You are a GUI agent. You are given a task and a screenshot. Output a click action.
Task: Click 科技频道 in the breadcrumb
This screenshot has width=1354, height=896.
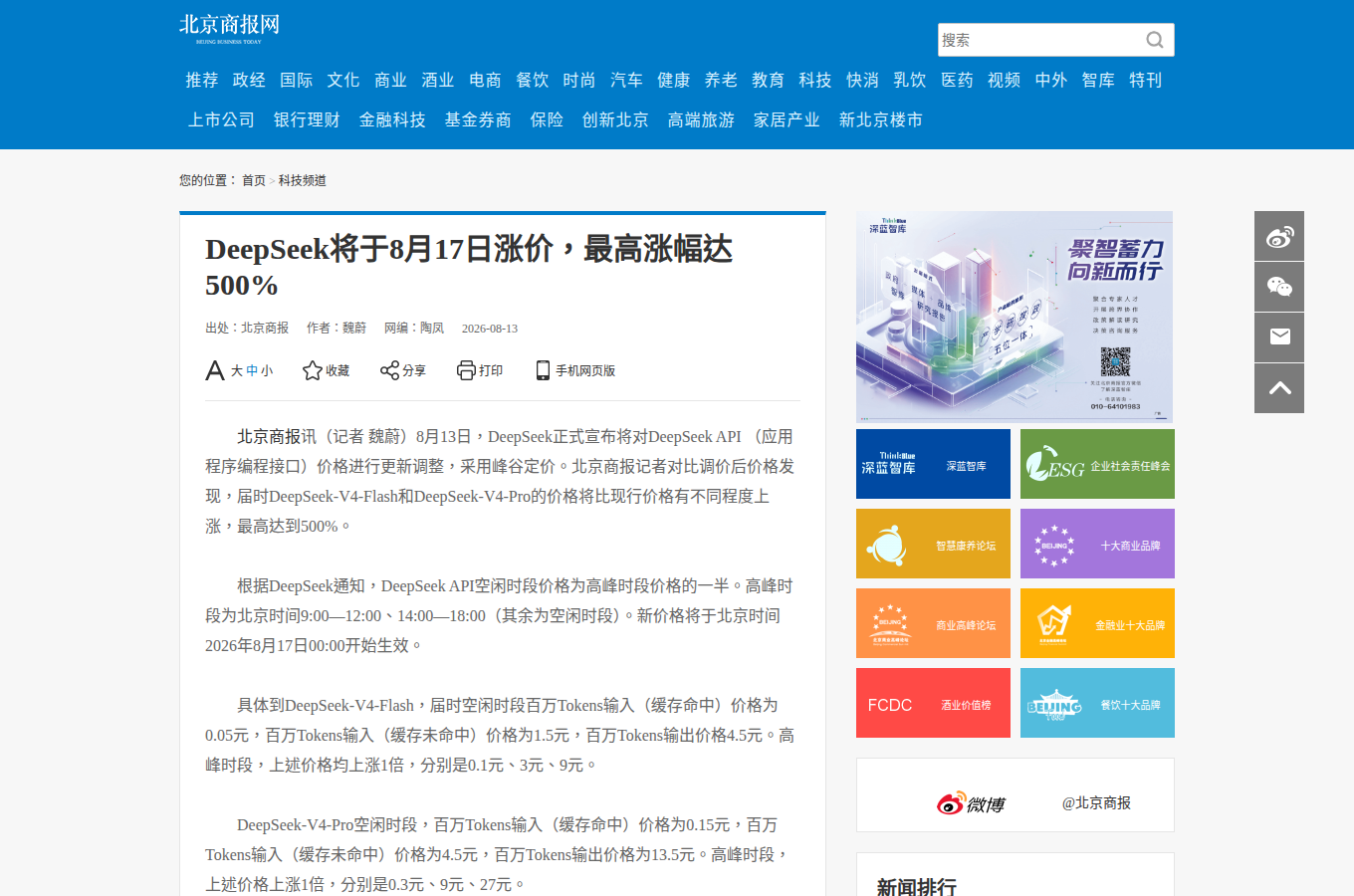pos(303,180)
